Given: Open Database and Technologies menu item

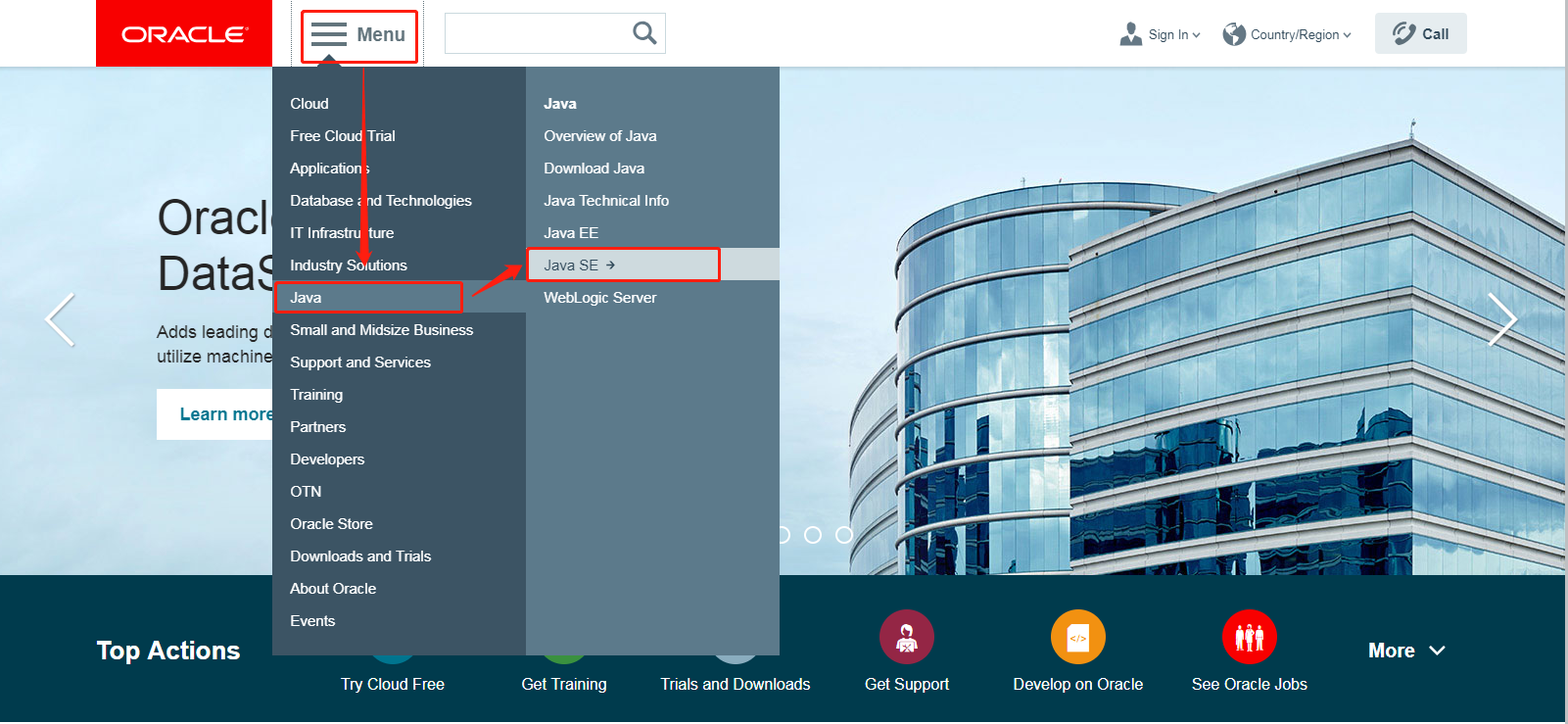Looking at the screenshot, I should [381, 200].
